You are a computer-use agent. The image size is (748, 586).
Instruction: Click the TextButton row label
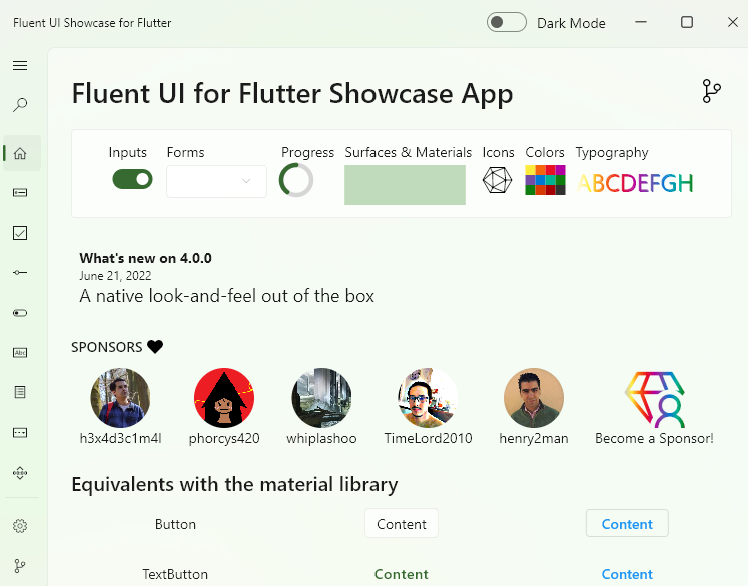pyautogui.click(x=175, y=574)
